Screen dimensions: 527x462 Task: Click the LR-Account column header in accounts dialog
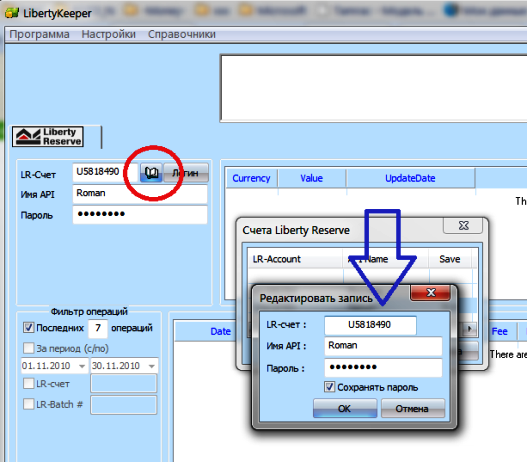[295, 259]
